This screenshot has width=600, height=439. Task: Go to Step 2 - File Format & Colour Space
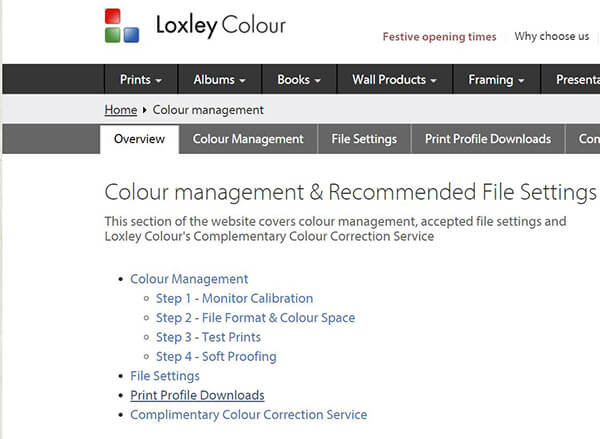[255, 318]
